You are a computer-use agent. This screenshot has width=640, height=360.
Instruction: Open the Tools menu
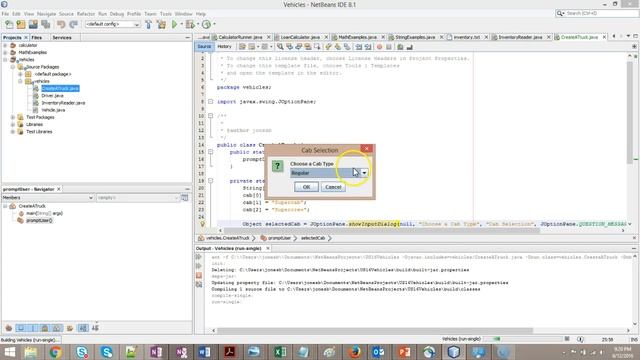click(x=166, y=14)
